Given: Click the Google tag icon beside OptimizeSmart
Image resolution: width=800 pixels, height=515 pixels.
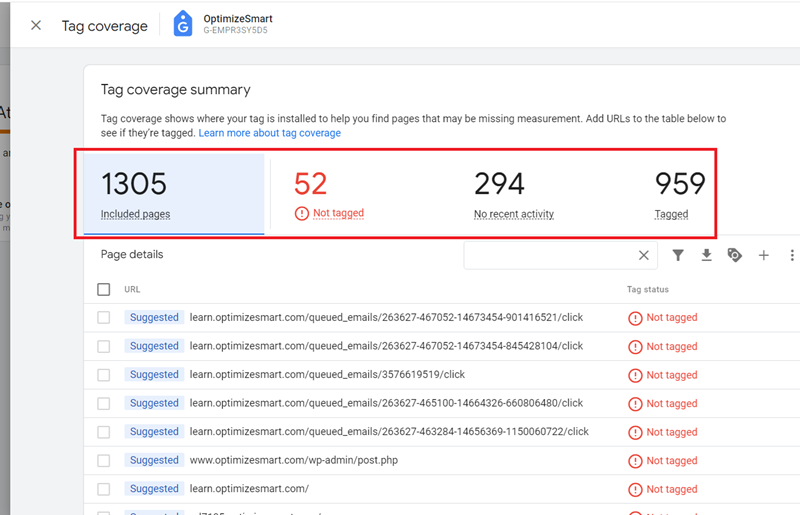Looking at the screenshot, I should 183,24.
